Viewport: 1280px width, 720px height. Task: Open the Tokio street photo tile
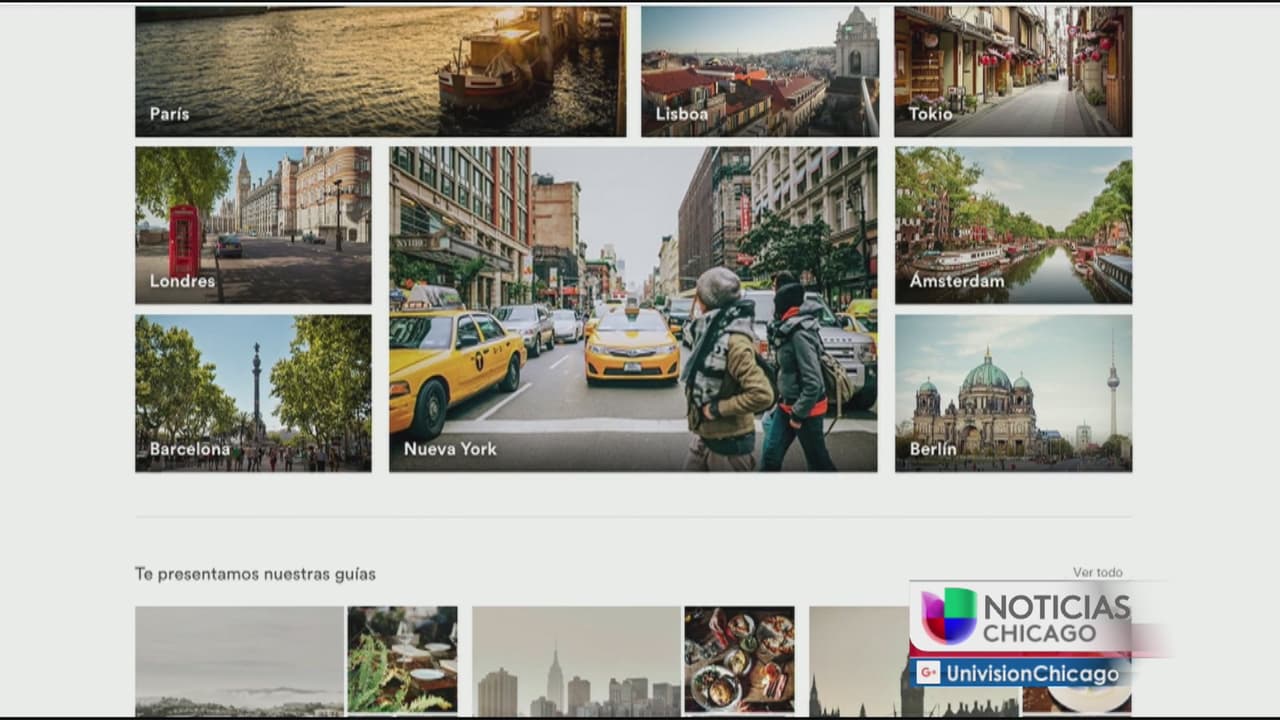coord(1013,71)
